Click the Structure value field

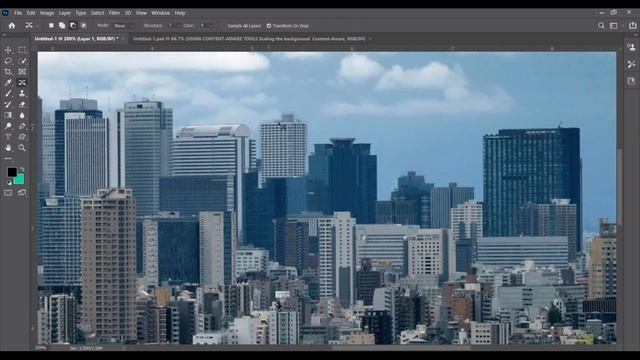pyautogui.click(x=170, y=26)
